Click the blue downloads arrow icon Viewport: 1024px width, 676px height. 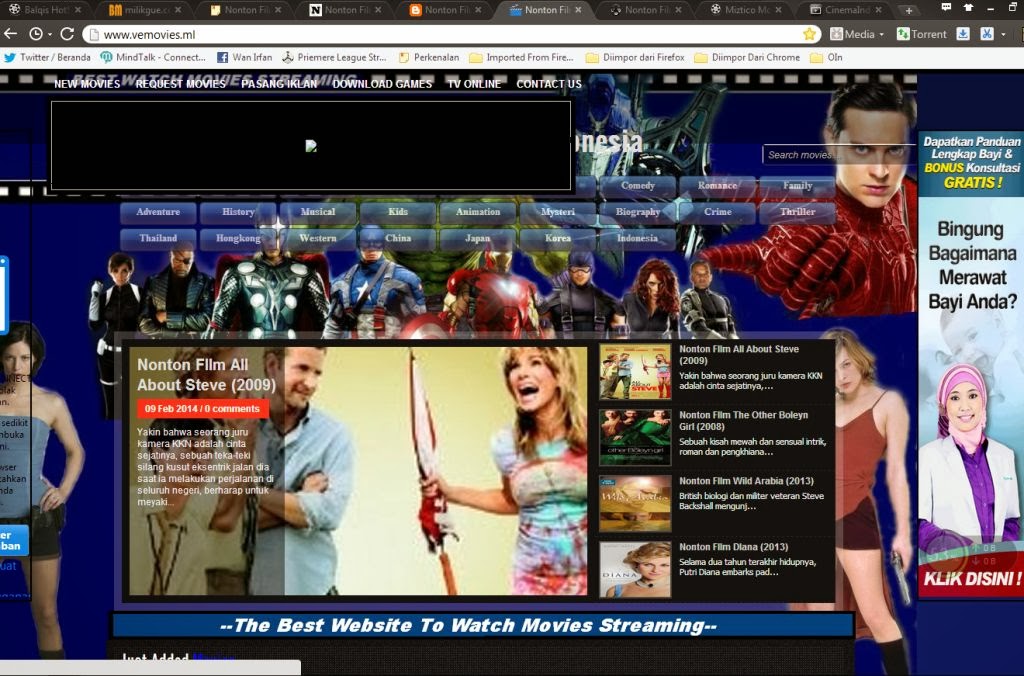[963, 34]
